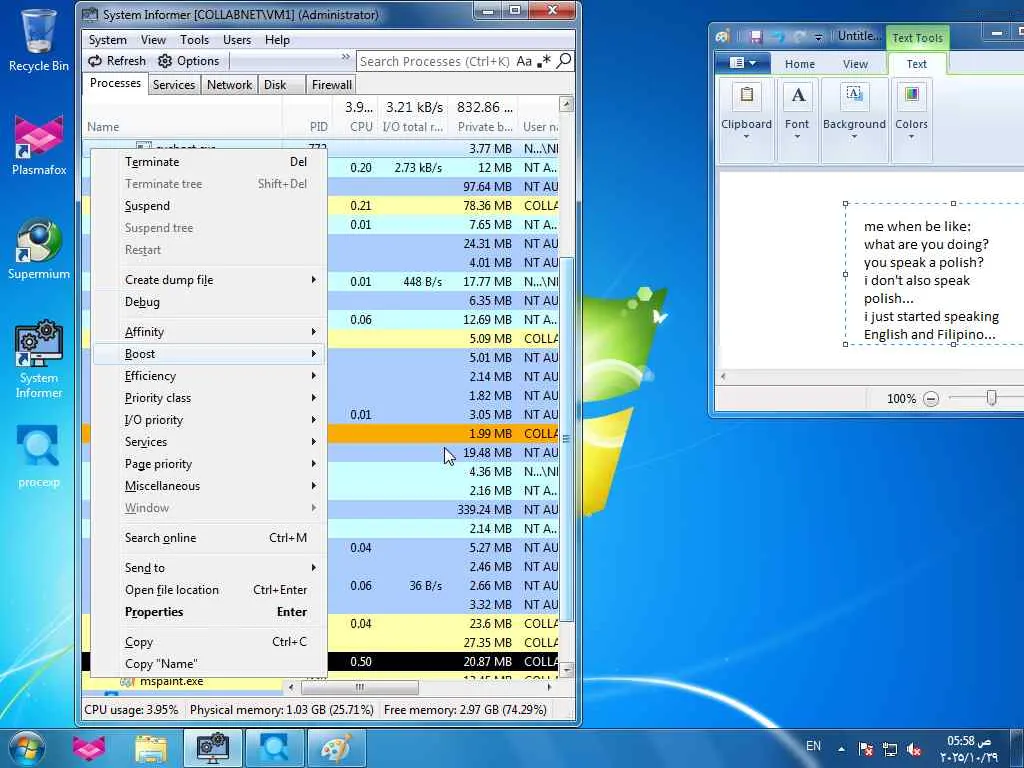Click process list horizontal scrollbar thumb
1024x768 pixels.
pos(360,687)
